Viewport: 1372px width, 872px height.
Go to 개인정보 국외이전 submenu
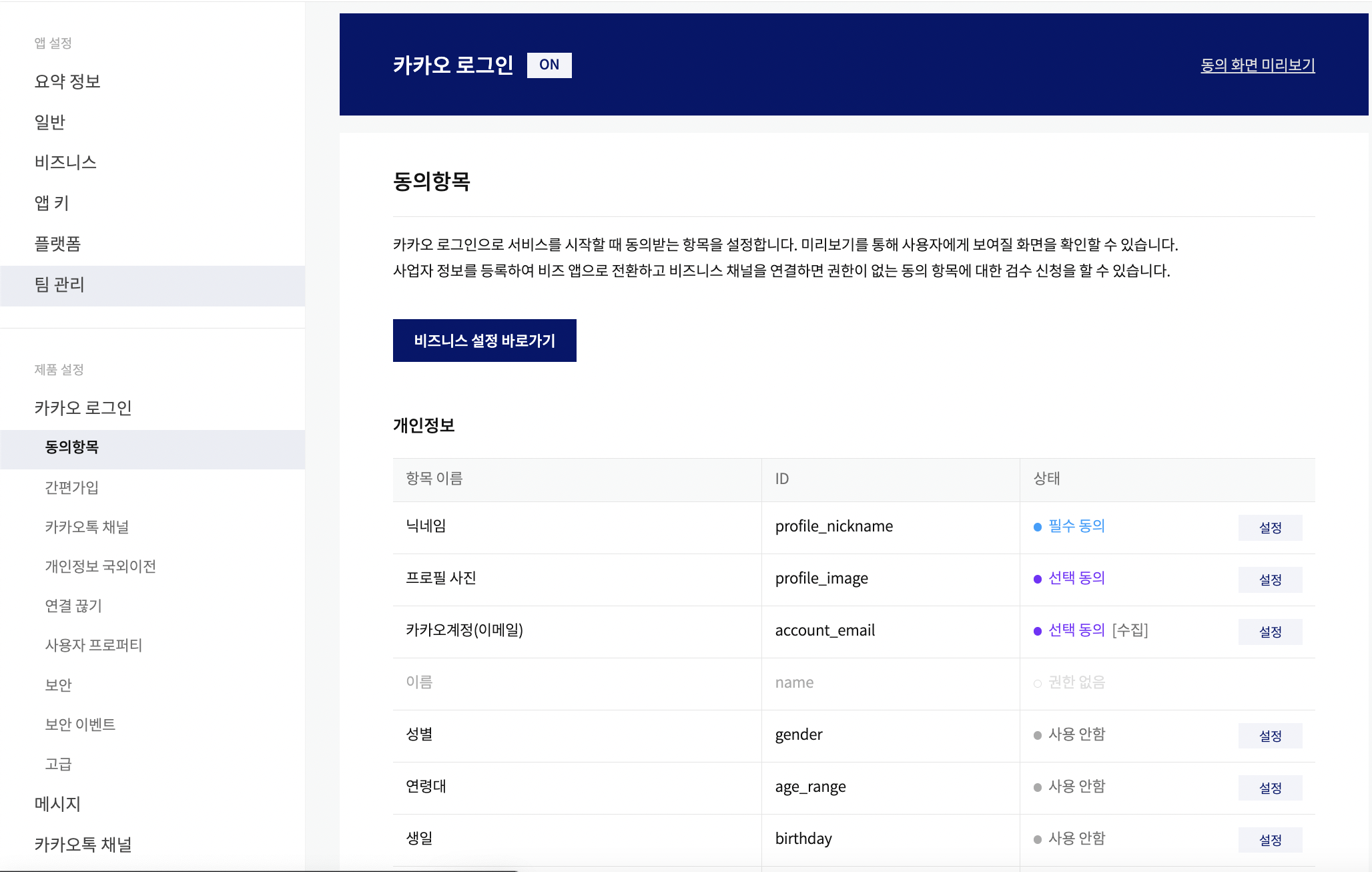coord(101,566)
